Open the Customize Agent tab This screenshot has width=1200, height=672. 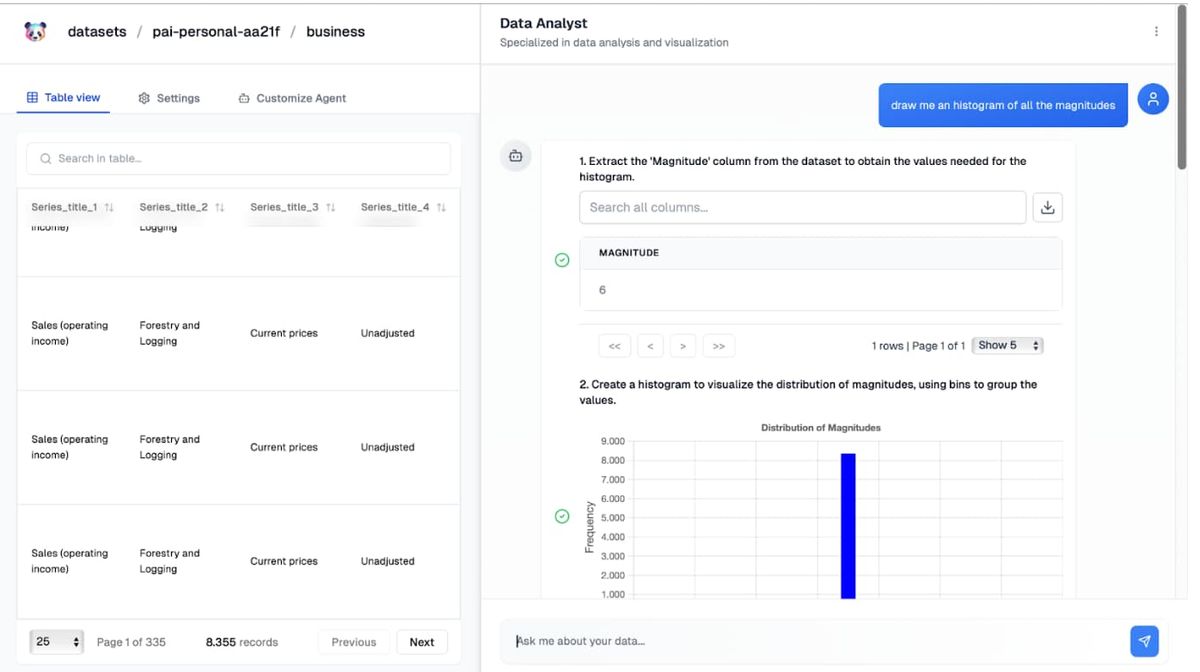coord(292,98)
